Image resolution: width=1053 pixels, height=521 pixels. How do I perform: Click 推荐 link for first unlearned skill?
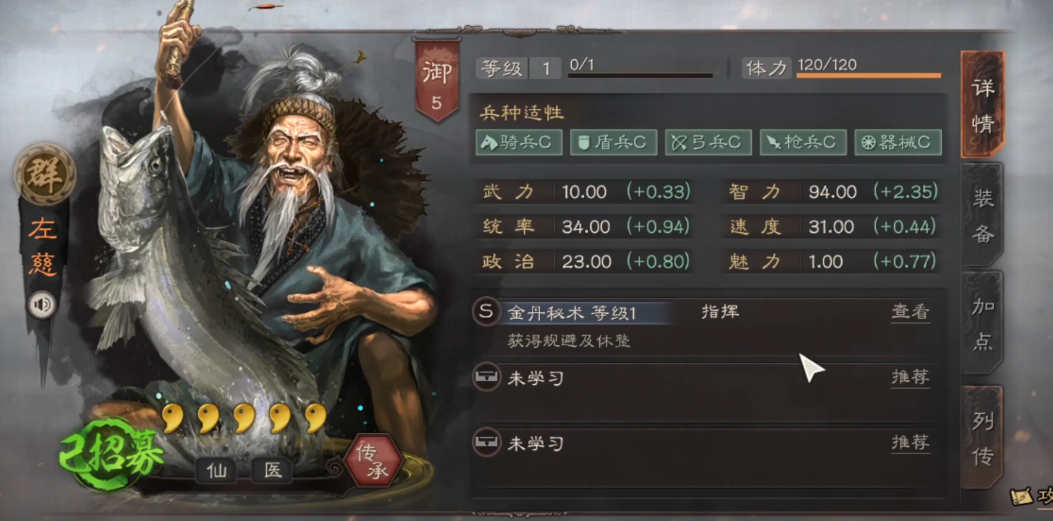click(x=911, y=377)
